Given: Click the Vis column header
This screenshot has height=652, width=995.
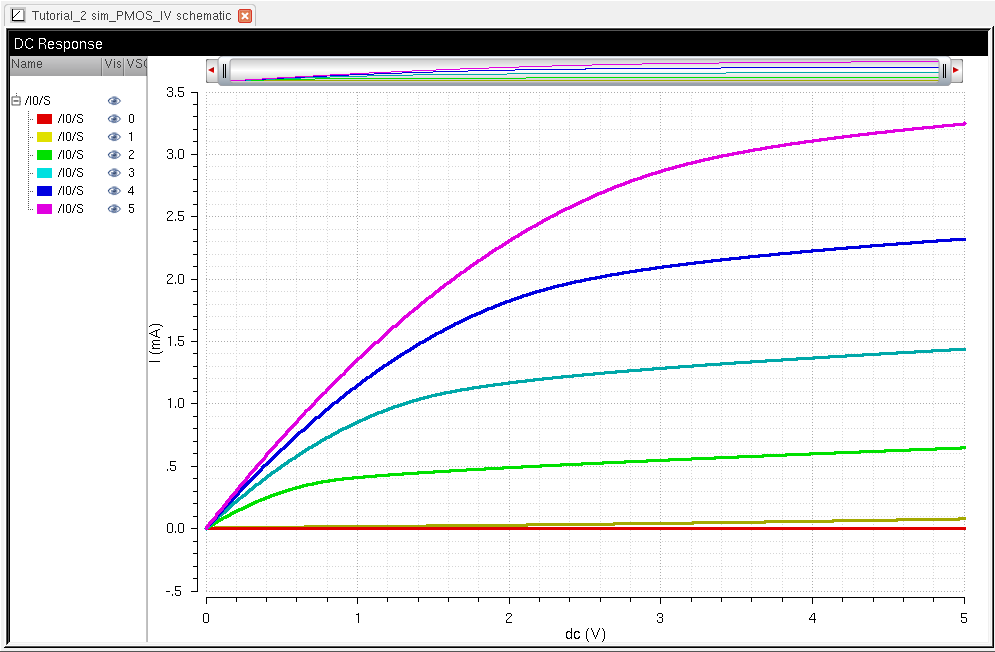Looking at the screenshot, I should coord(112,64).
